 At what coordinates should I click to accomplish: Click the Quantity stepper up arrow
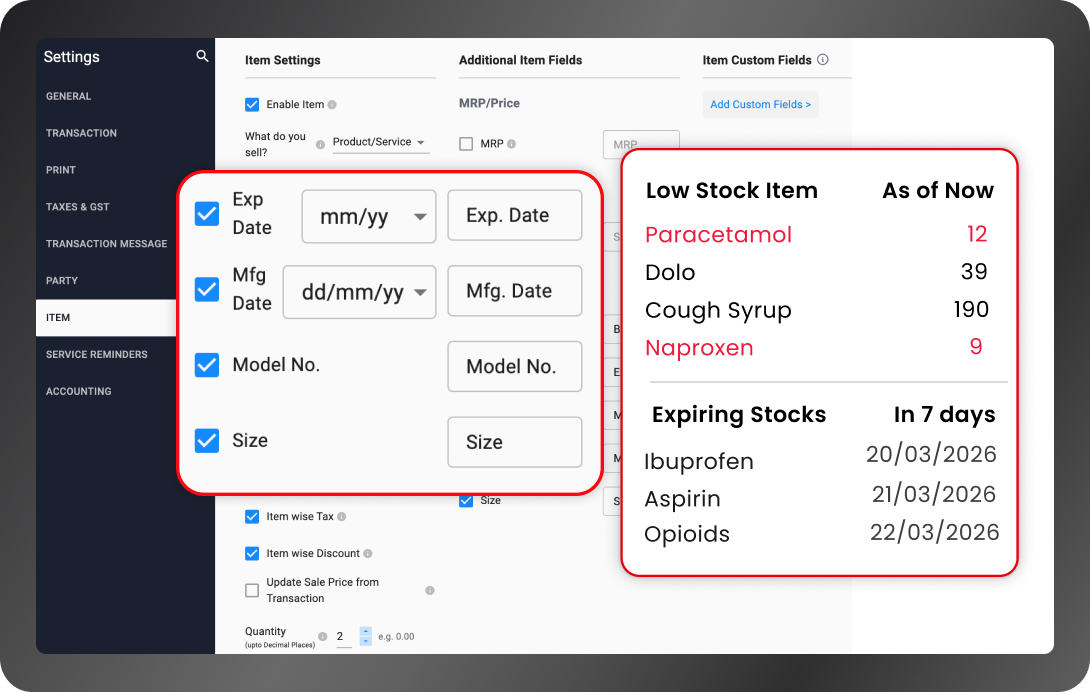366,631
